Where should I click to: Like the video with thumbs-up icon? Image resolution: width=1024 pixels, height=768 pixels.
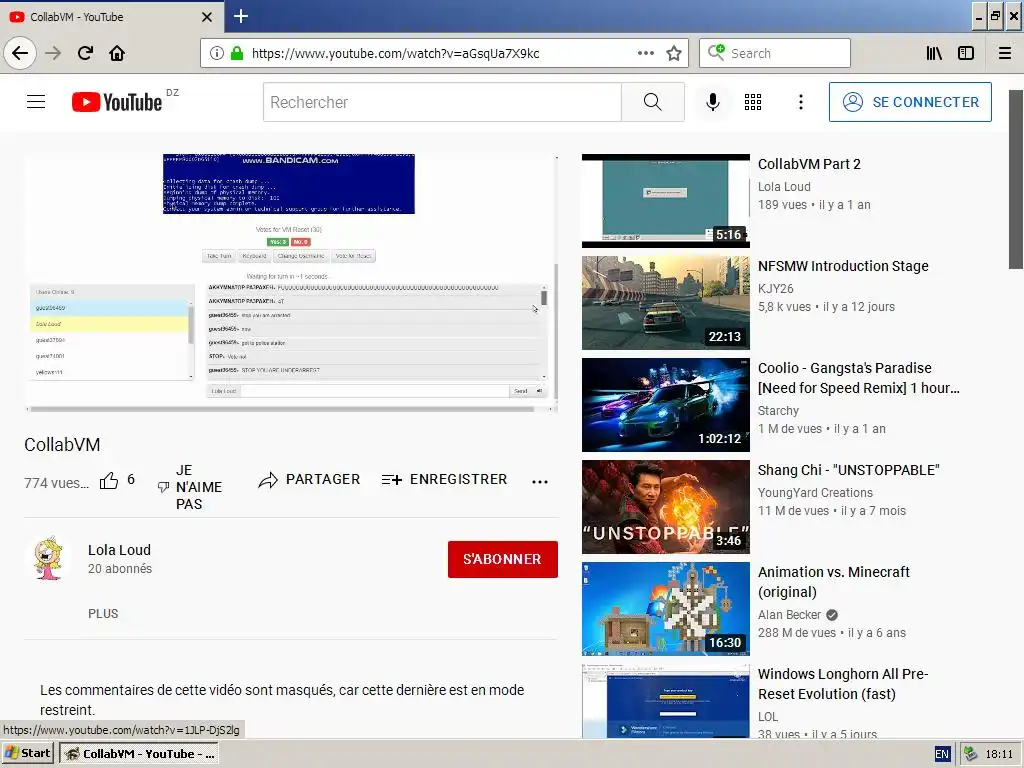(109, 481)
